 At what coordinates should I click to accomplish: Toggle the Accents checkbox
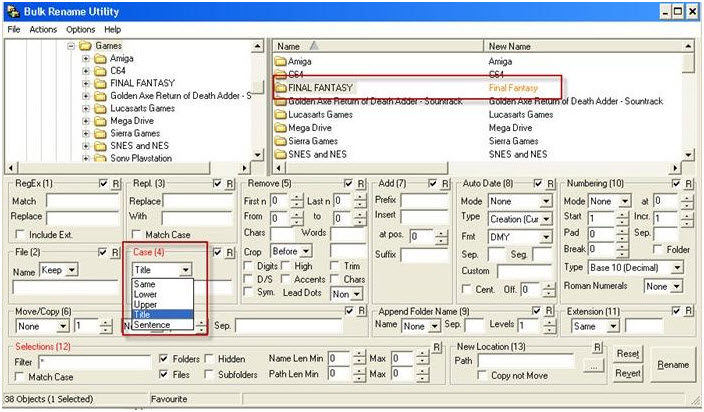pyautogui.click(x=285, y=279)
